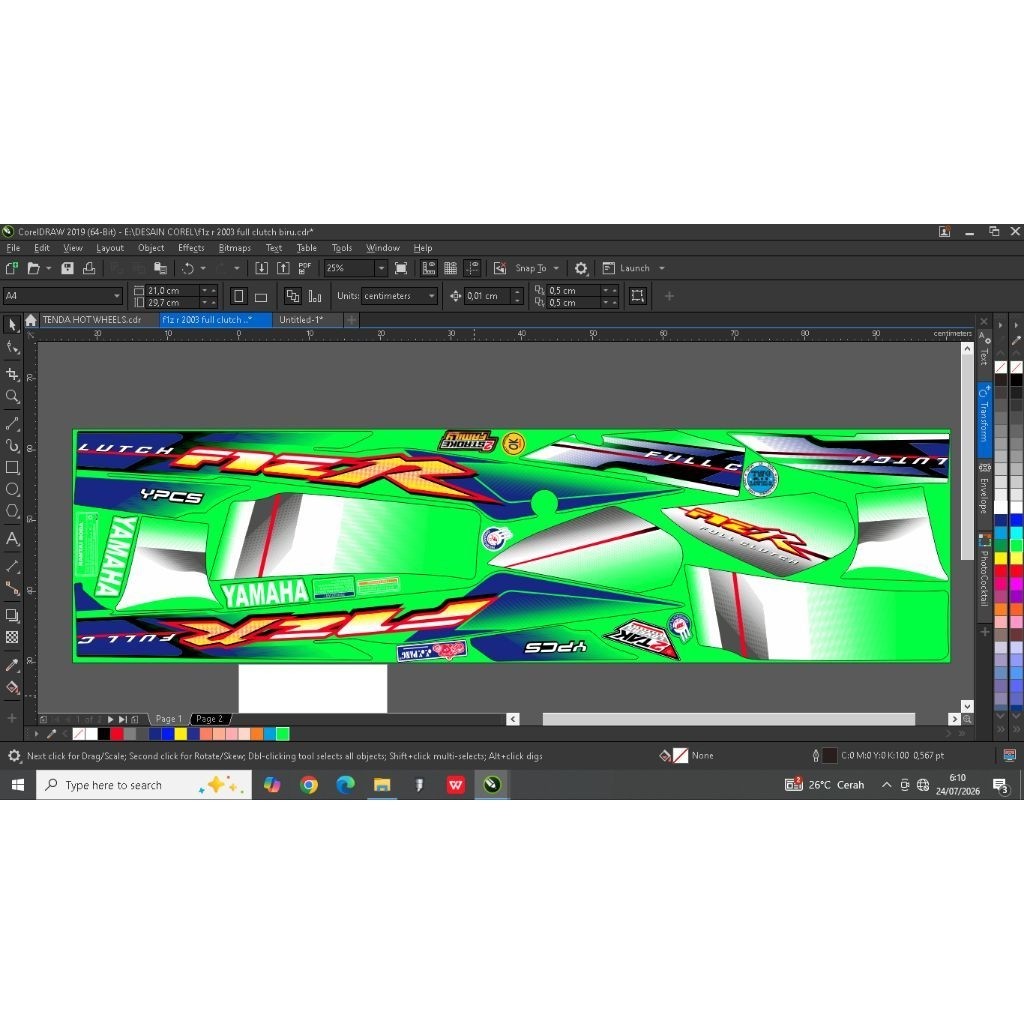
Task: Open the Options gear icon in the toolbar
Action: pyautogui.click(x=581, y=268)
